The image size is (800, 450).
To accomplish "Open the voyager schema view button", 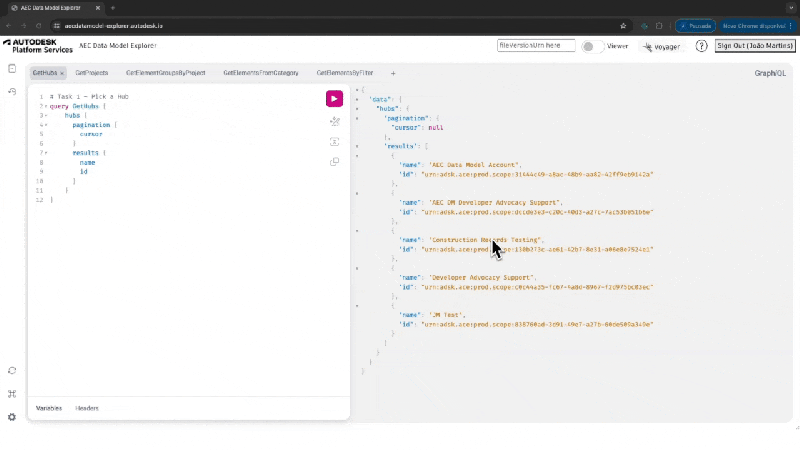I will (662, 46).
